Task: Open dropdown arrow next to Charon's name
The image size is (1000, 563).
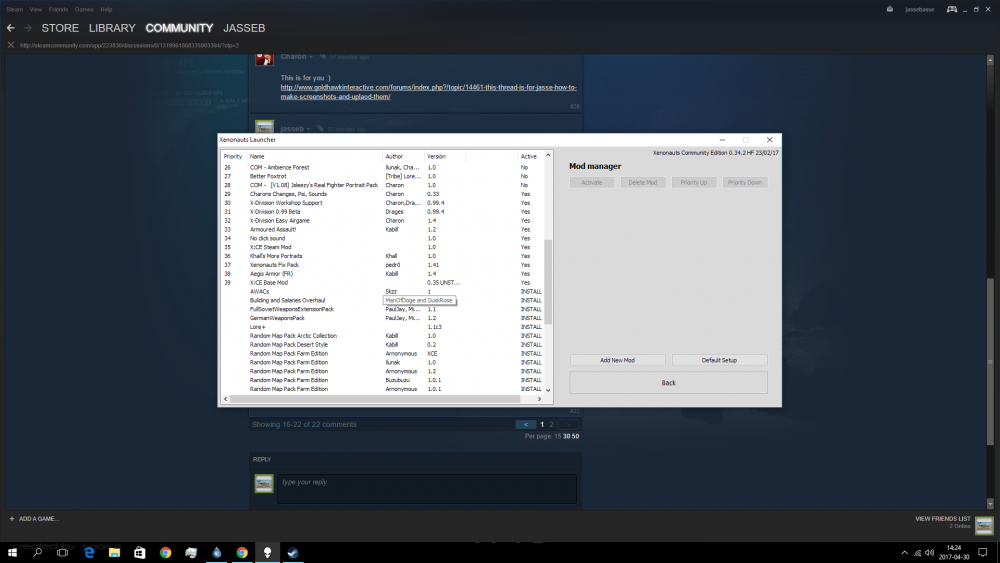Action: (x=311, y=57)
